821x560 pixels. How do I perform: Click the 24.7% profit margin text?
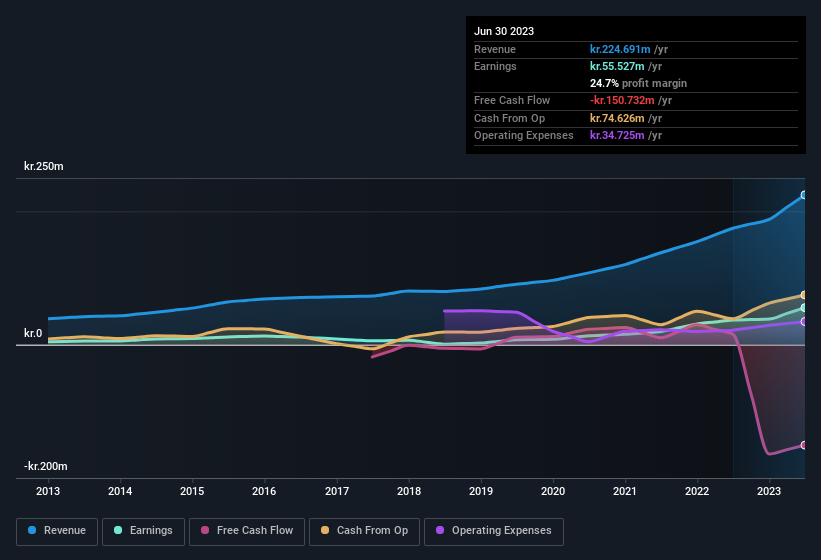638,83
